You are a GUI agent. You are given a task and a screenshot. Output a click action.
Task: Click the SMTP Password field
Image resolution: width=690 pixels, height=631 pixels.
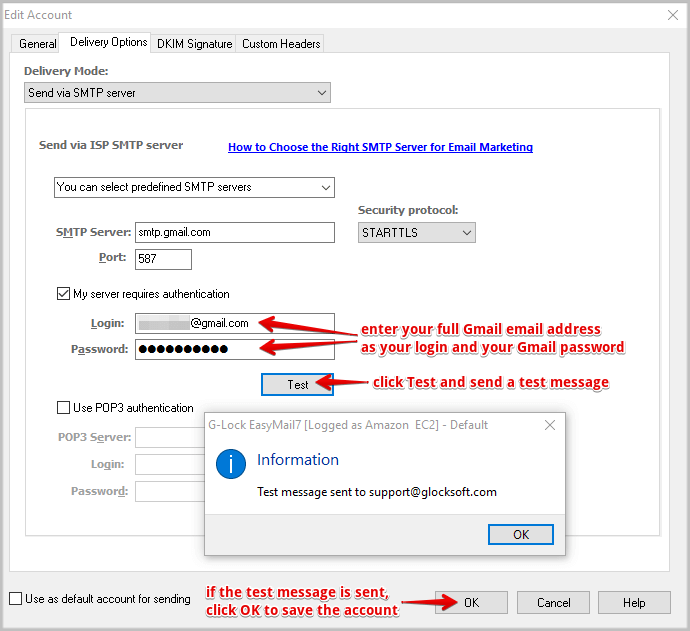[235, 349]
